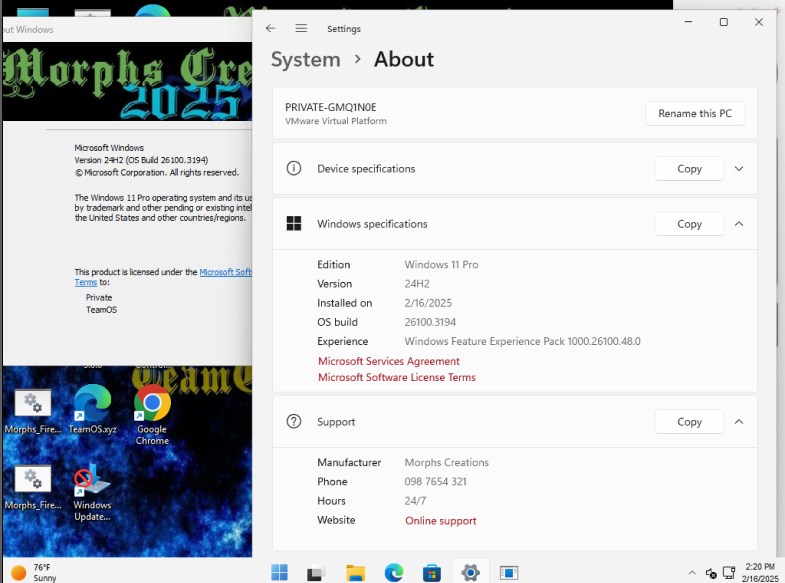Go back using the Settings back arrow
The image size is (785, 583).
[270, 29]
